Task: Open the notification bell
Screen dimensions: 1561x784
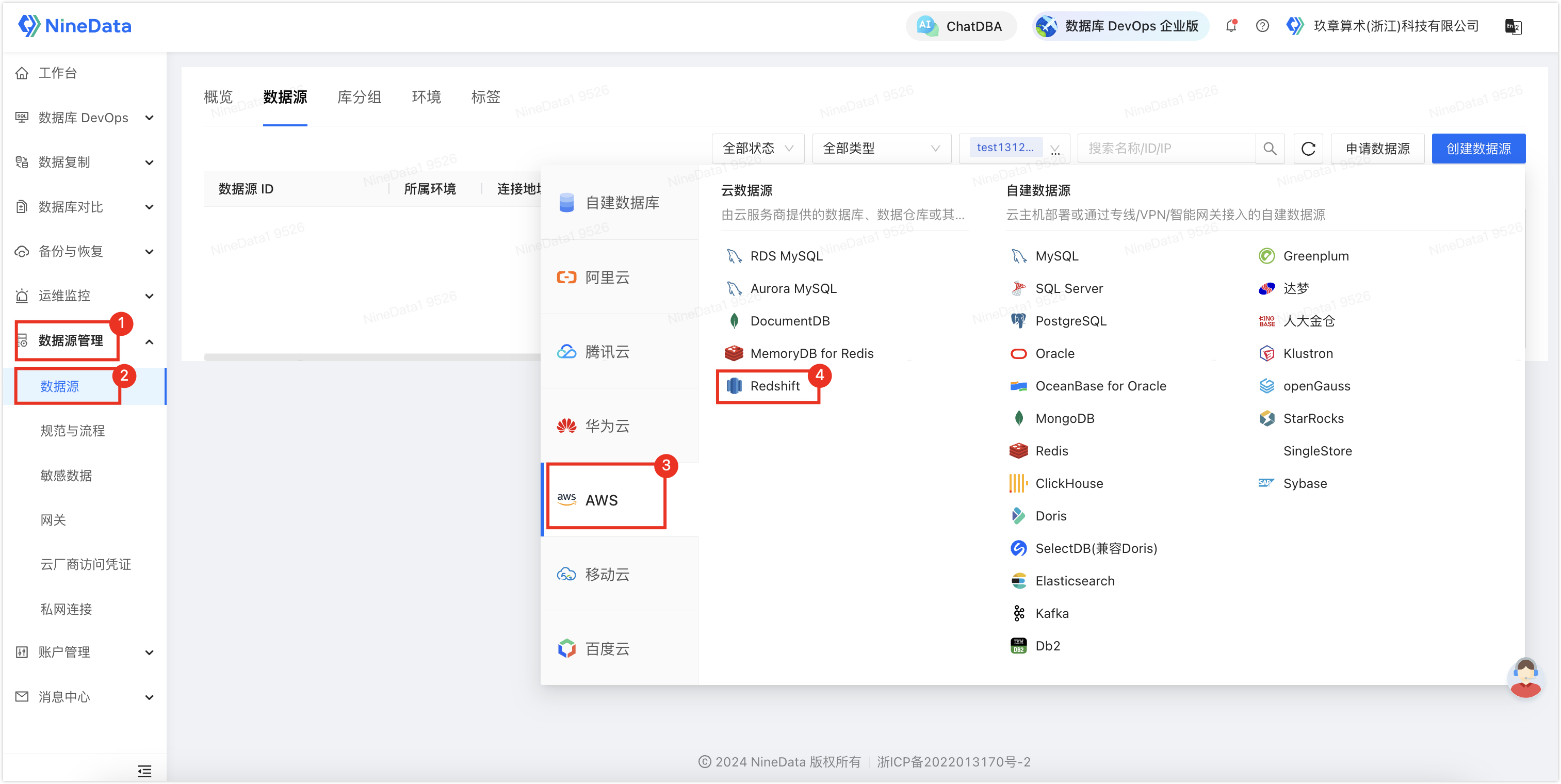Action: [x=1231, y=26]
